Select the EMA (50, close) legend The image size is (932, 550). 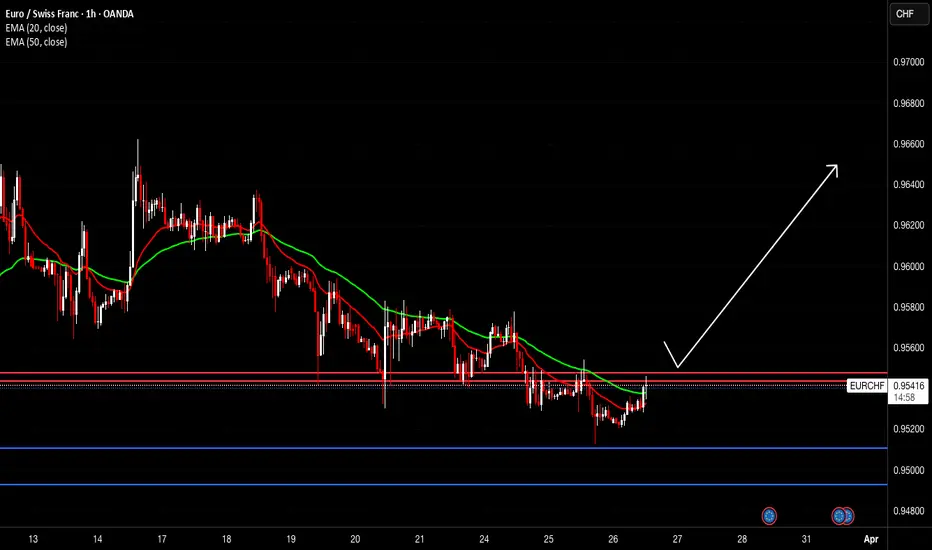click(x=36, y=42)
